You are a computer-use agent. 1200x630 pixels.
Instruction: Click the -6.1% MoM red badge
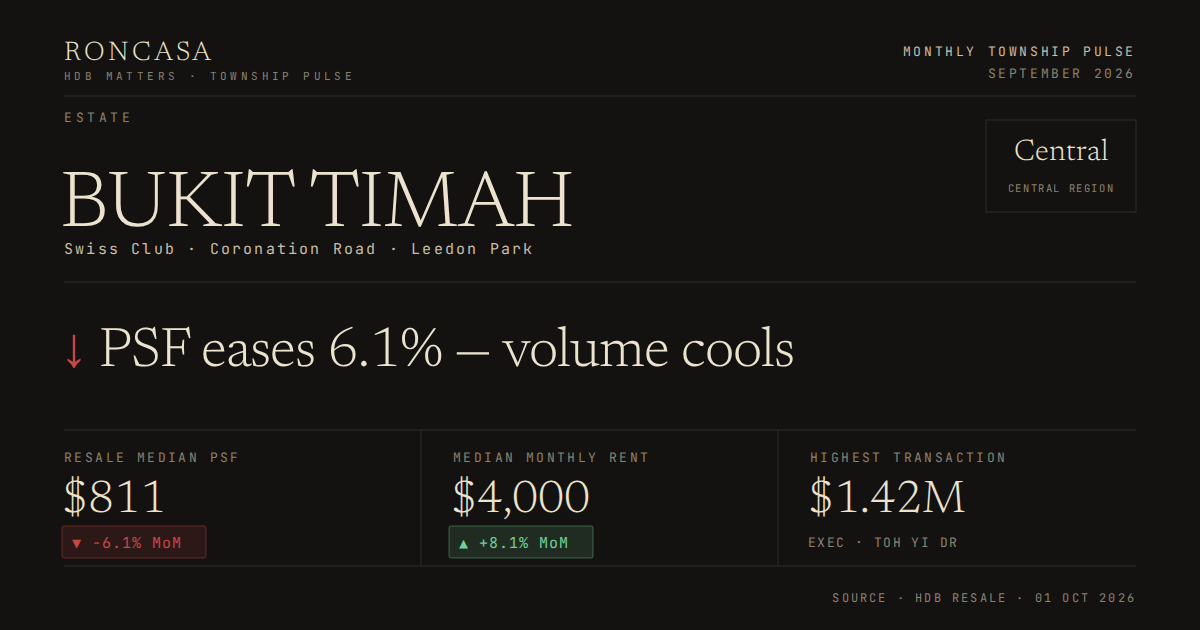134,542
